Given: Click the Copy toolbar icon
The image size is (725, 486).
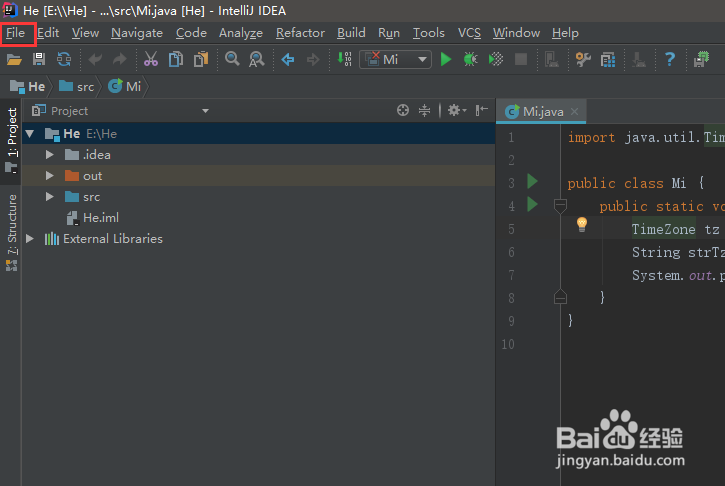Looking at the screenshot, I should pyautogui.click(x=176, y=59).
